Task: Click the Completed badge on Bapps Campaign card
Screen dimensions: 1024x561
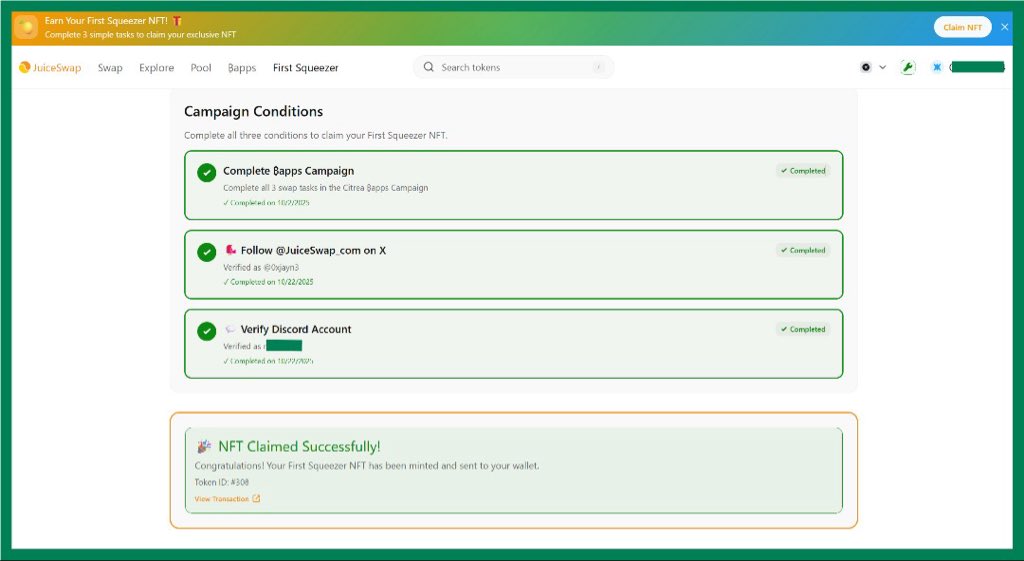Action: pos(803,171)
